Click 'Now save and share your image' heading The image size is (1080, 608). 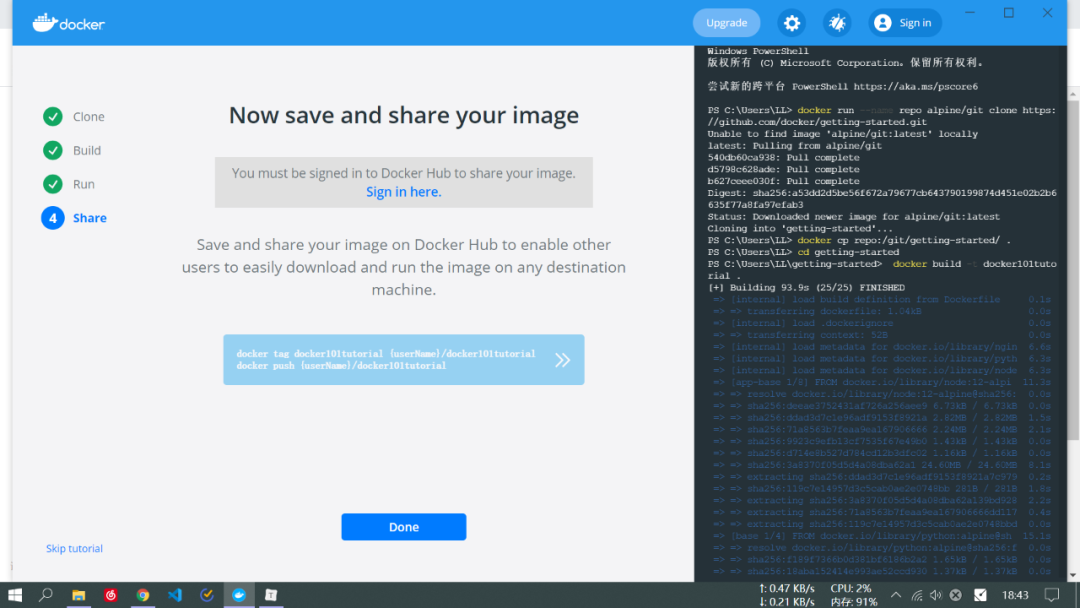tap(404, 115)
